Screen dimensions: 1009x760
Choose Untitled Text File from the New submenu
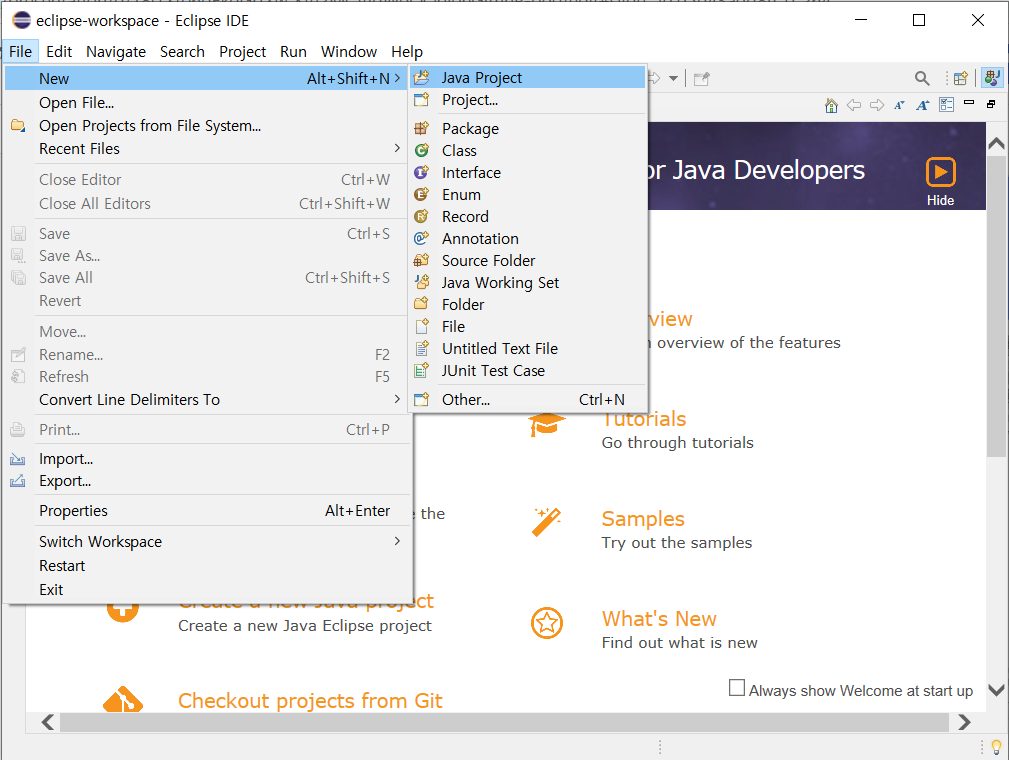point(528,349)
